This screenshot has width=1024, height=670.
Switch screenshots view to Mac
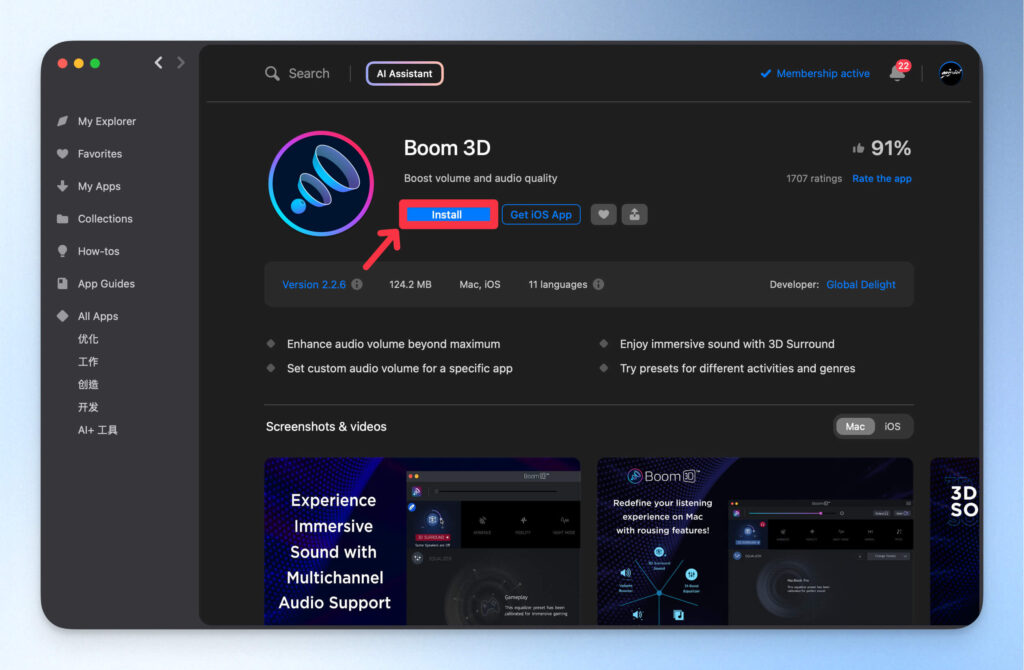coord(855,427)
